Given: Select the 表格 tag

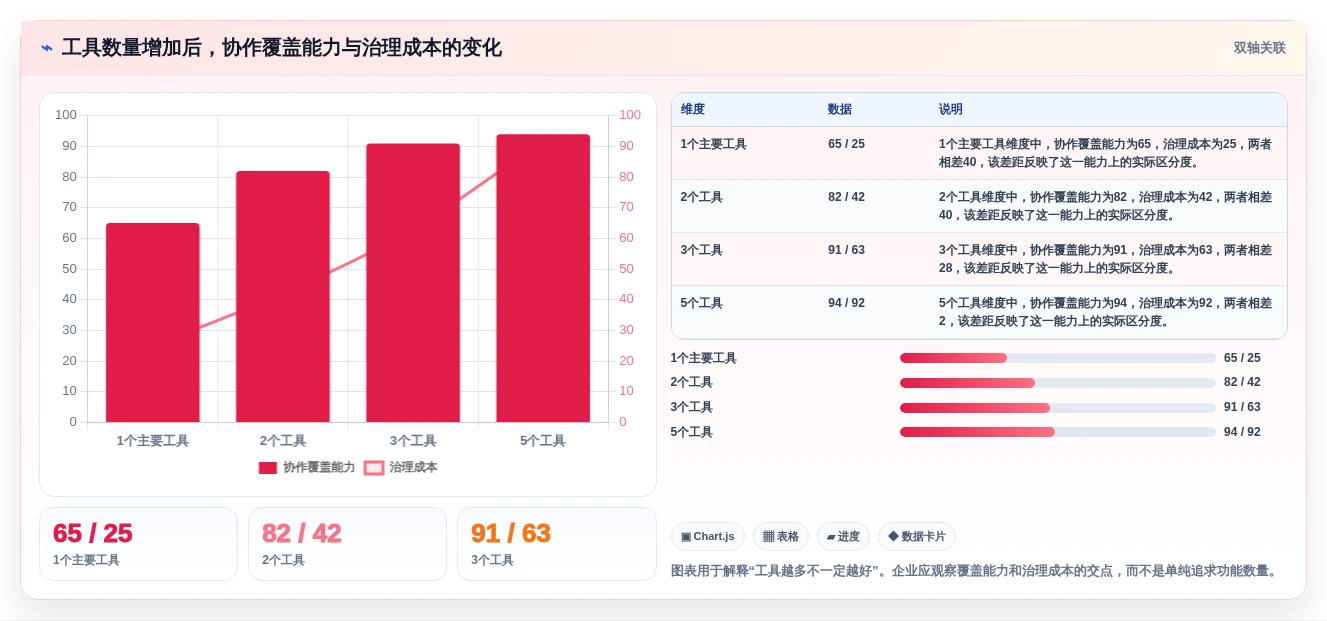Looking at the screenshot, I should (x=781, y=536).
